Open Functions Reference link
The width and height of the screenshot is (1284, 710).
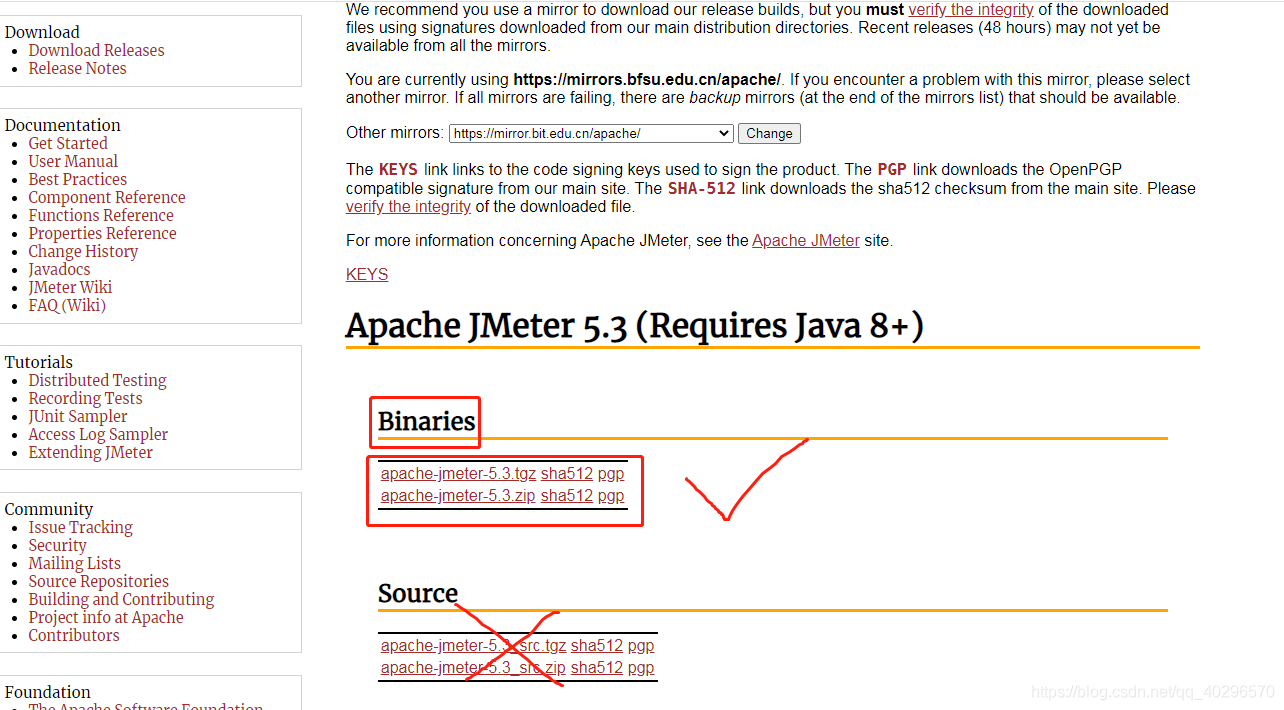pos(101,215)
